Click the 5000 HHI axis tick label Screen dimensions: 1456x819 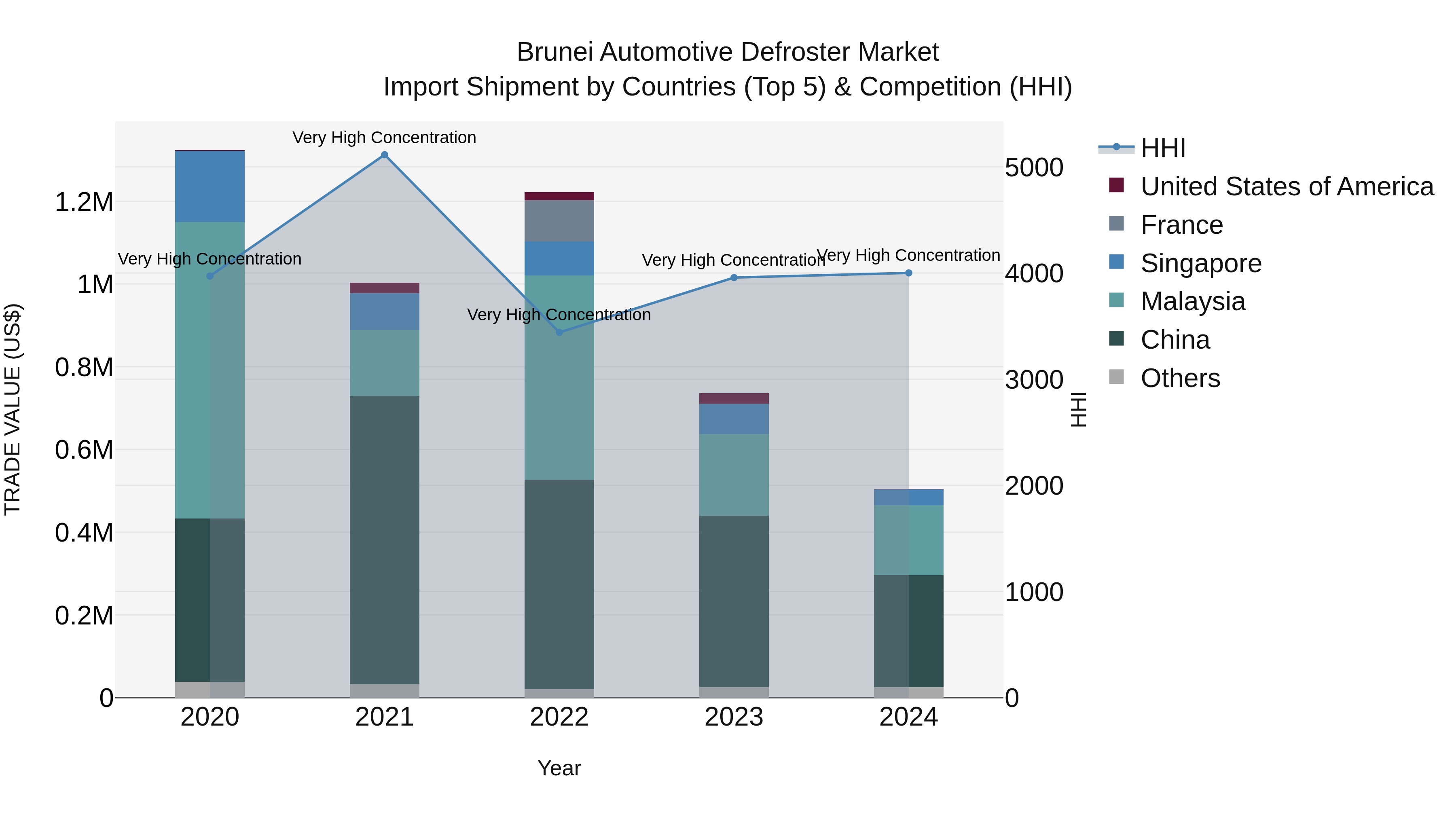click(1034, 167)
